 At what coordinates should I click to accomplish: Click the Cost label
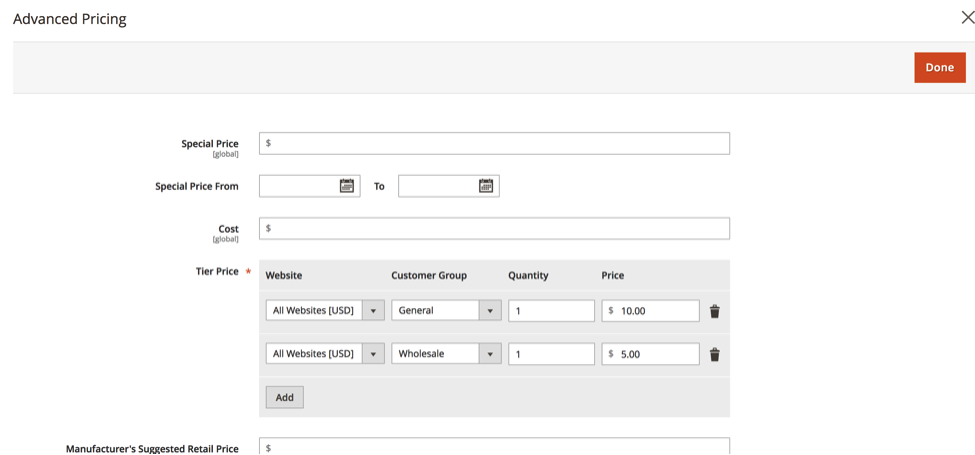pos(228,229)
